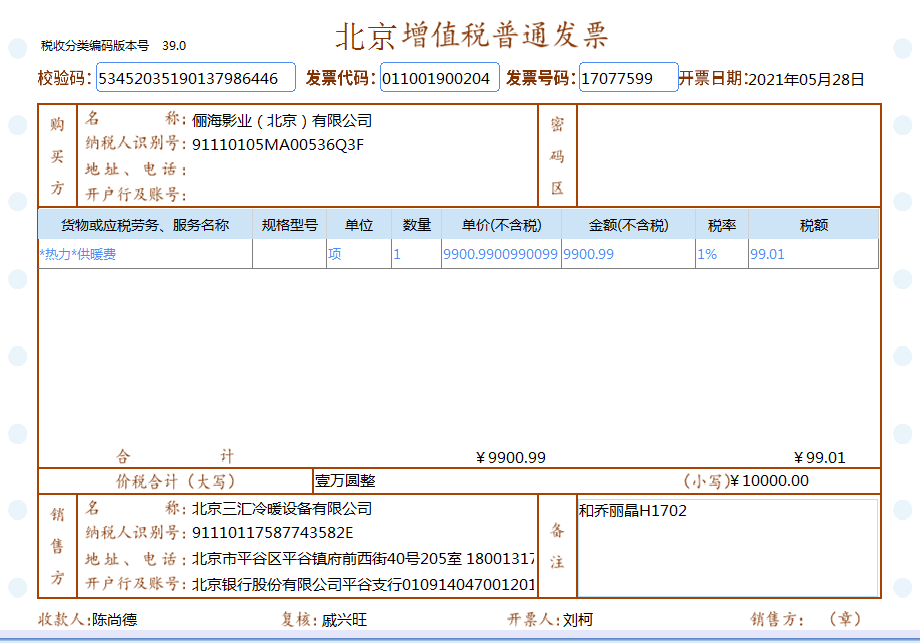The image size is (920, 643).
Task: Click the 发票代码 input field
Action: pyautogui.click(x=439, y=77)
